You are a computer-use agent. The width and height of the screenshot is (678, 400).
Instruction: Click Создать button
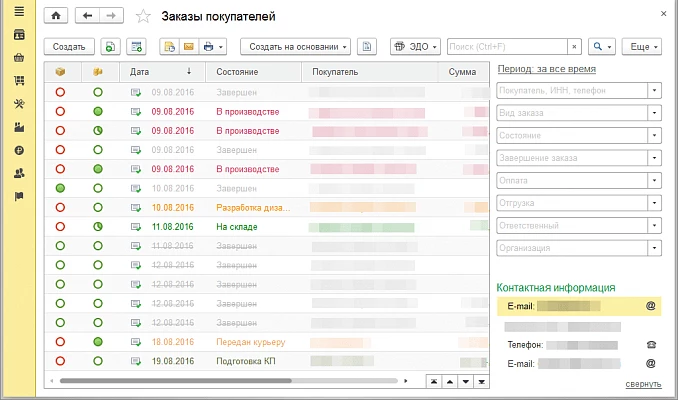click(69, 47)
